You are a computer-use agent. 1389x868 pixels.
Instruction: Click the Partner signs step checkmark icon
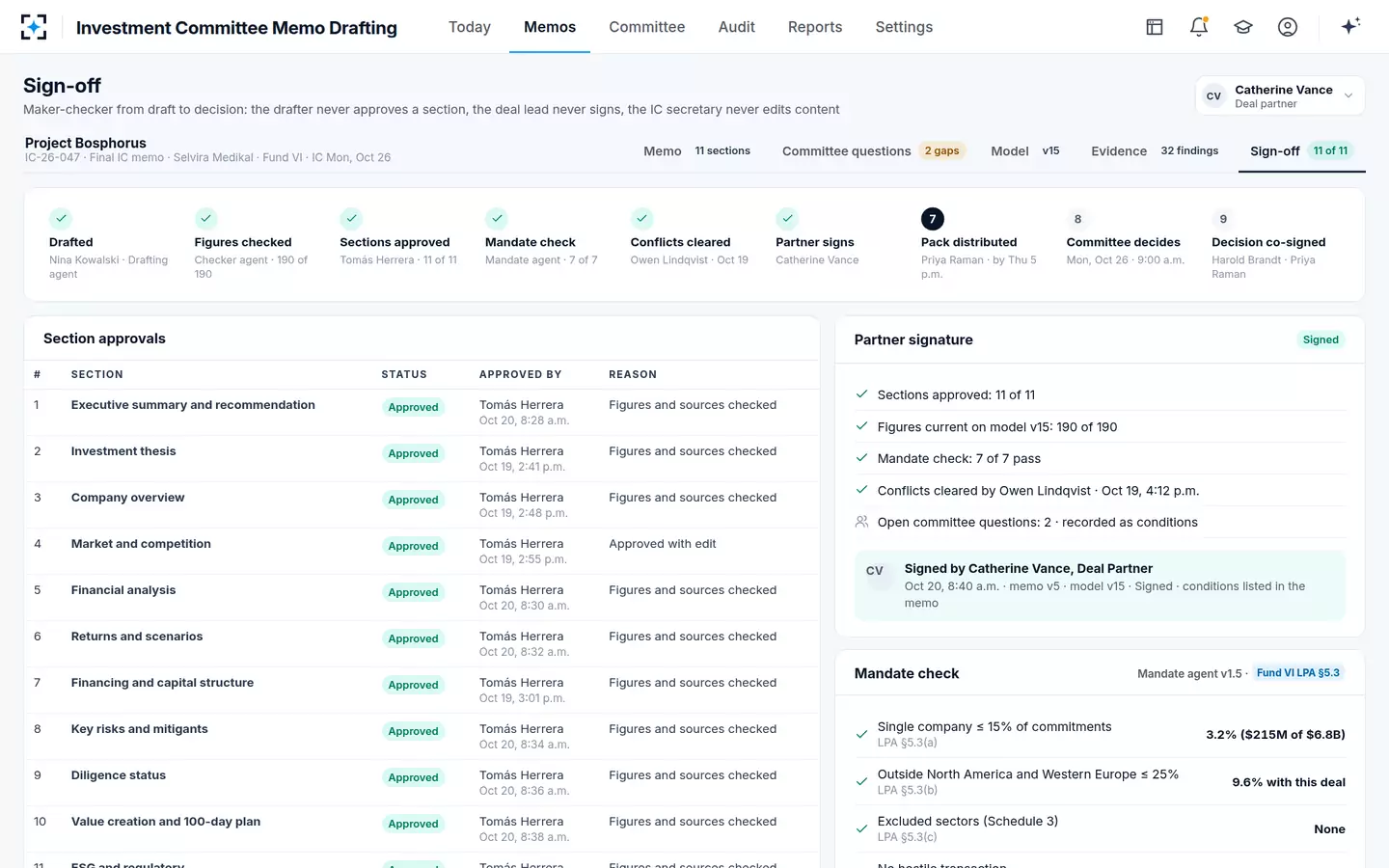[x=787, y=219]
